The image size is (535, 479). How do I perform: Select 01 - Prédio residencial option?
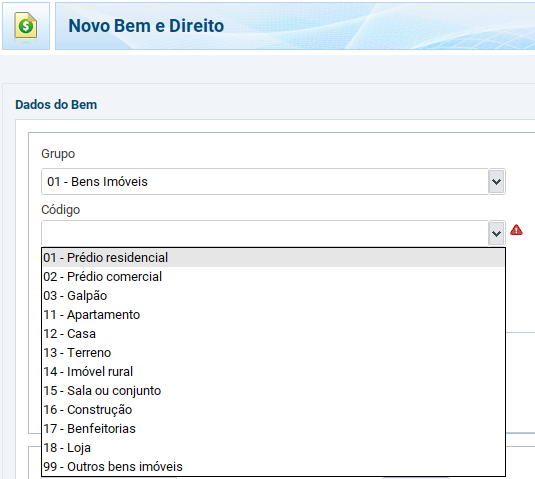coord(273,258)
